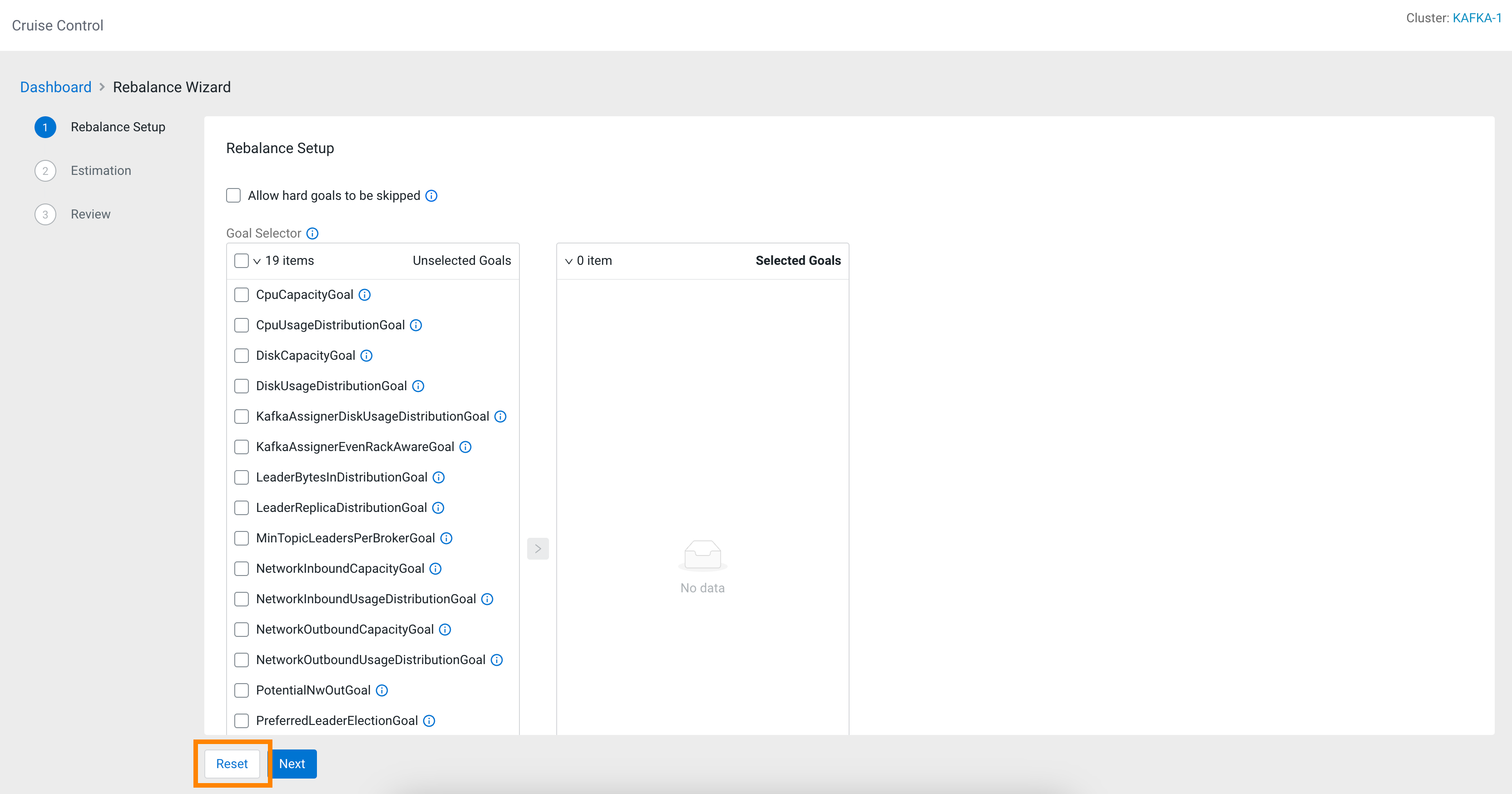Click info icon next to CpuCapacityGoal
The width and height of the screenshot is (1512, 794).
365,295
